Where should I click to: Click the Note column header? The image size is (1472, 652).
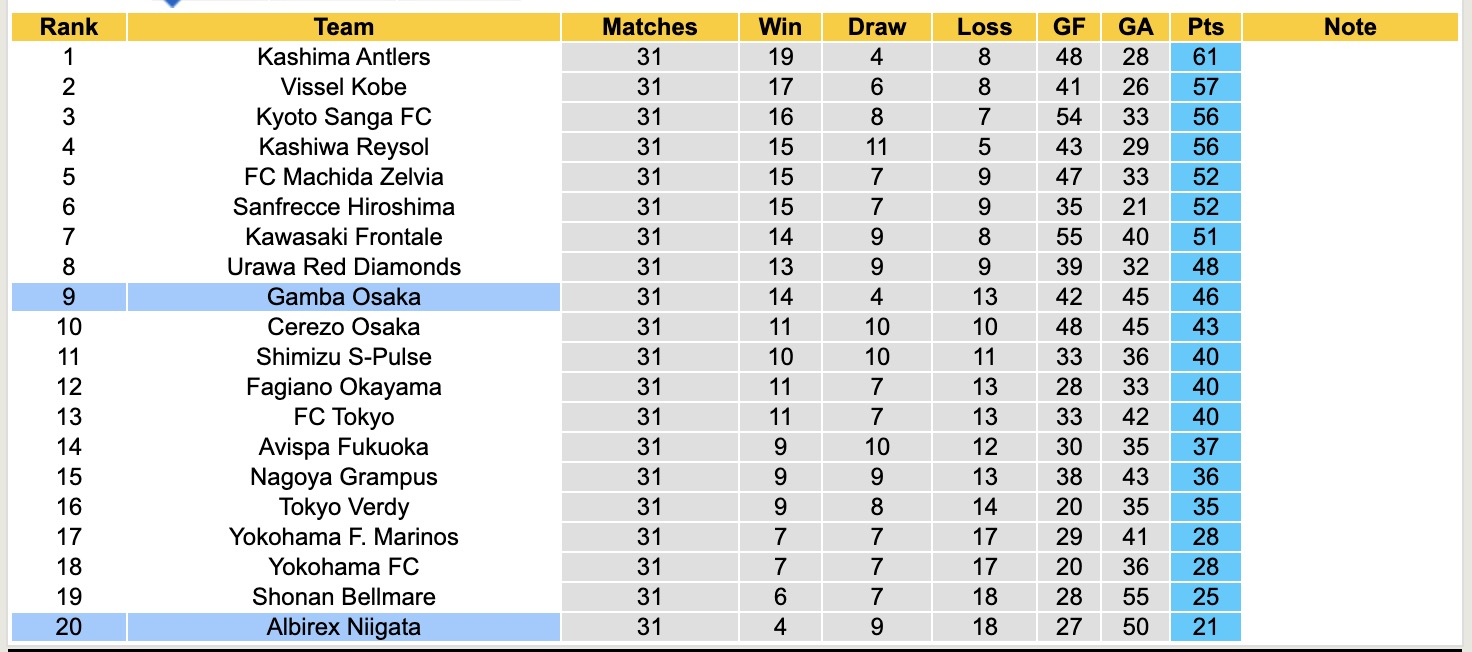pyautogui.click(x=1350, y=27)
